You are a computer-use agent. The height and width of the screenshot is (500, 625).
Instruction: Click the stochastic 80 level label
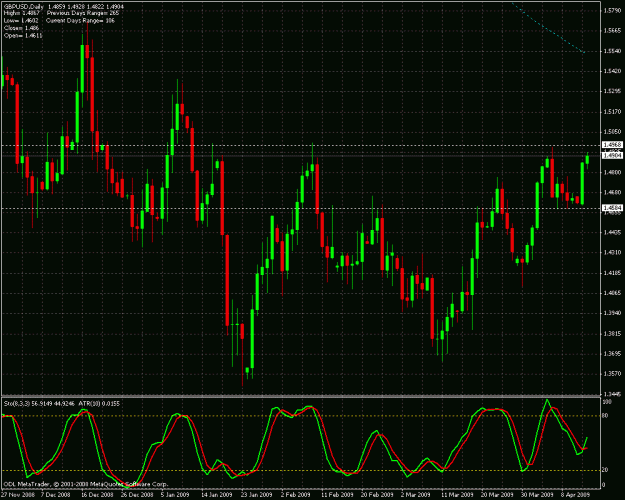click(x=605, y=416)
